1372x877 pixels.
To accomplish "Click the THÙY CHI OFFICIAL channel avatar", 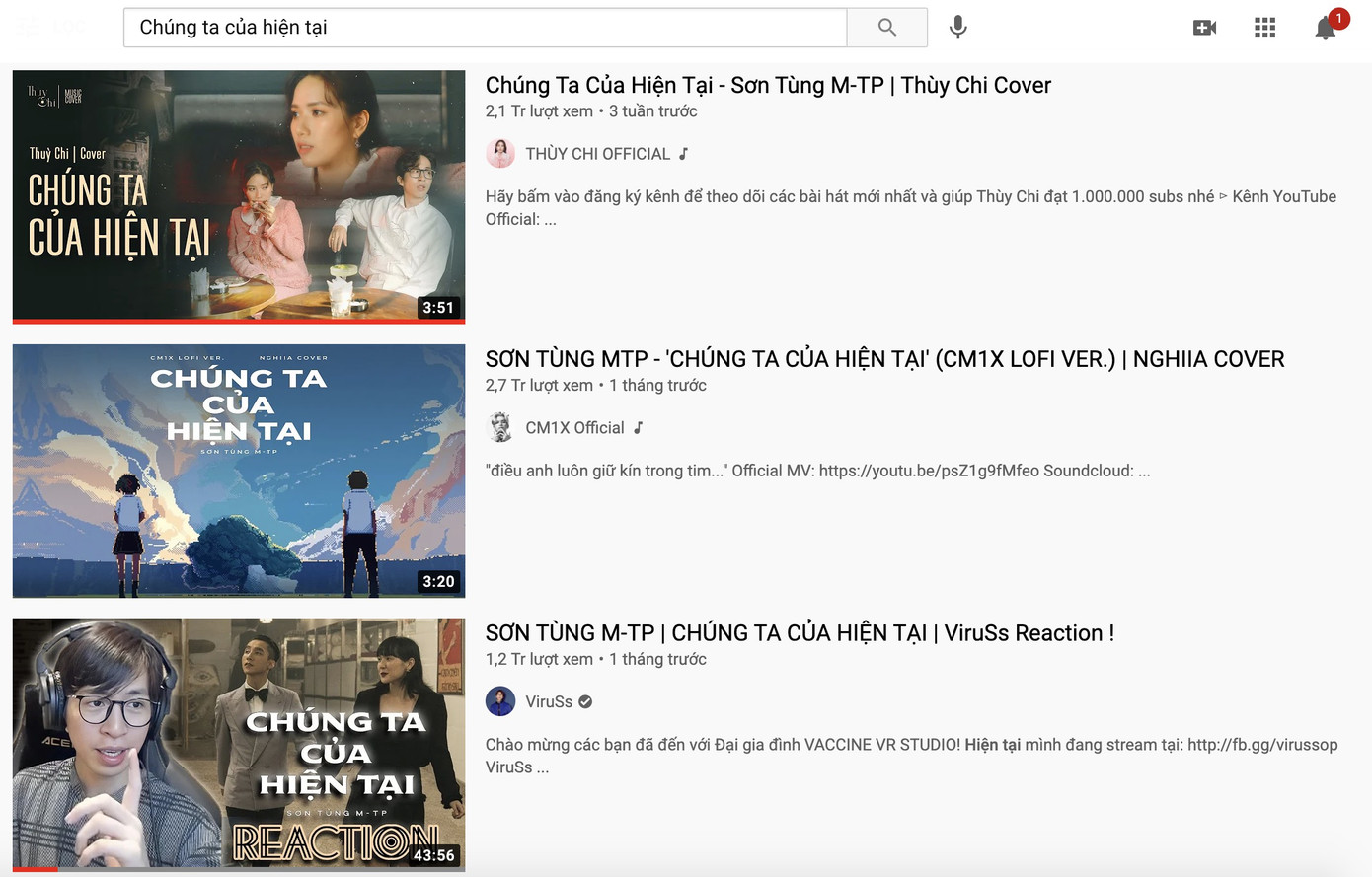I will [500, 153].
